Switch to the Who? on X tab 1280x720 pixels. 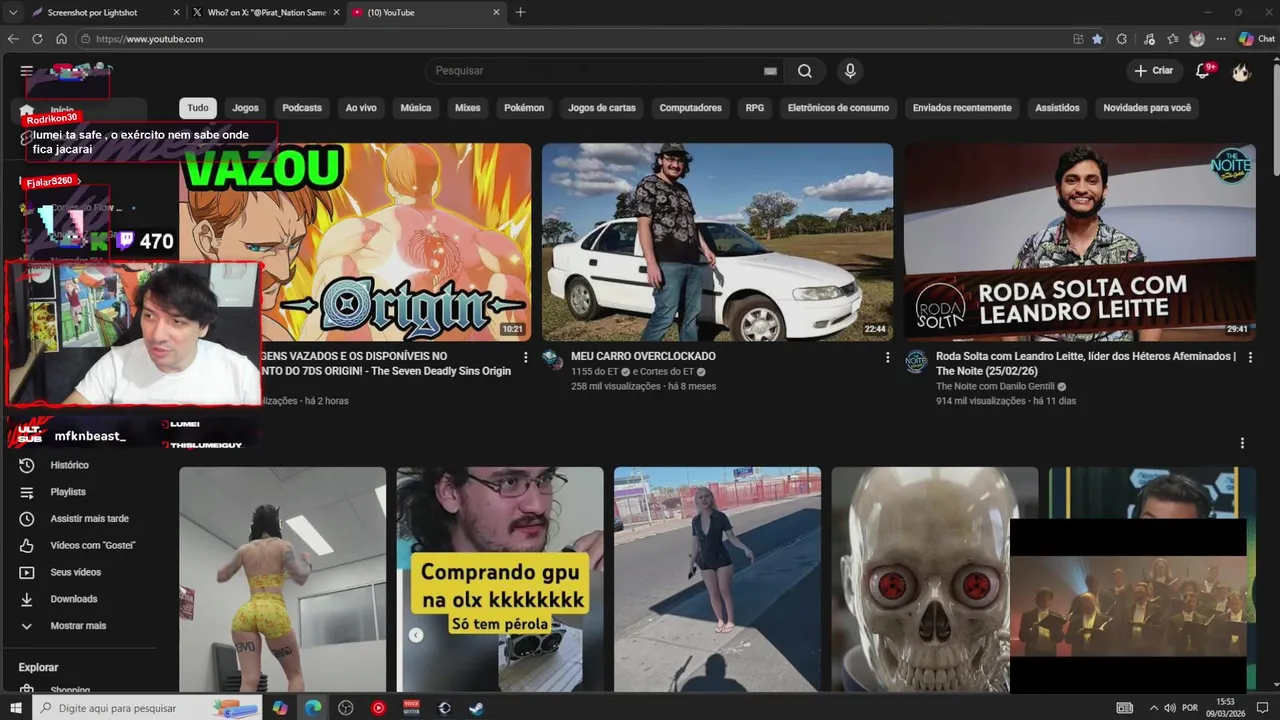(x=266, y=12)
